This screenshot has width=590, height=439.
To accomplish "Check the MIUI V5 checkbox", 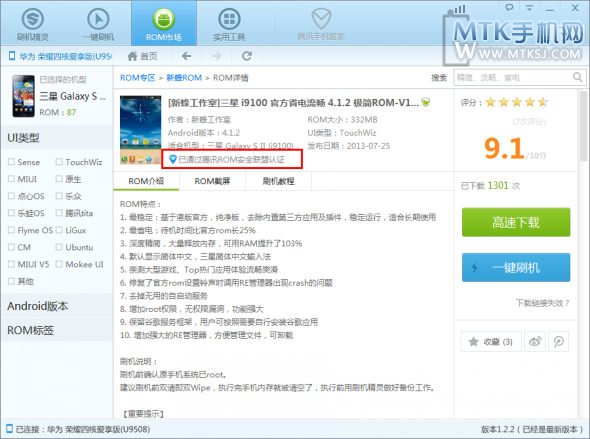I will [x=11, y=264].
